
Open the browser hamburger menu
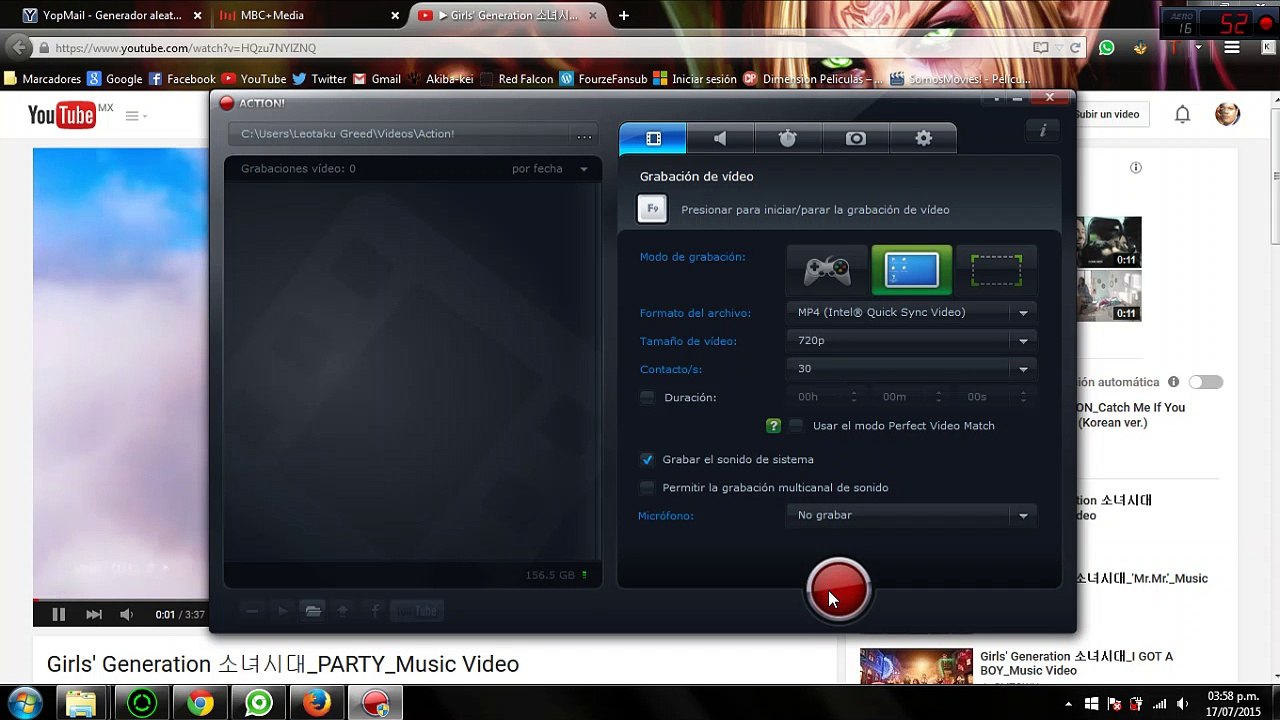click(1232, 48)
